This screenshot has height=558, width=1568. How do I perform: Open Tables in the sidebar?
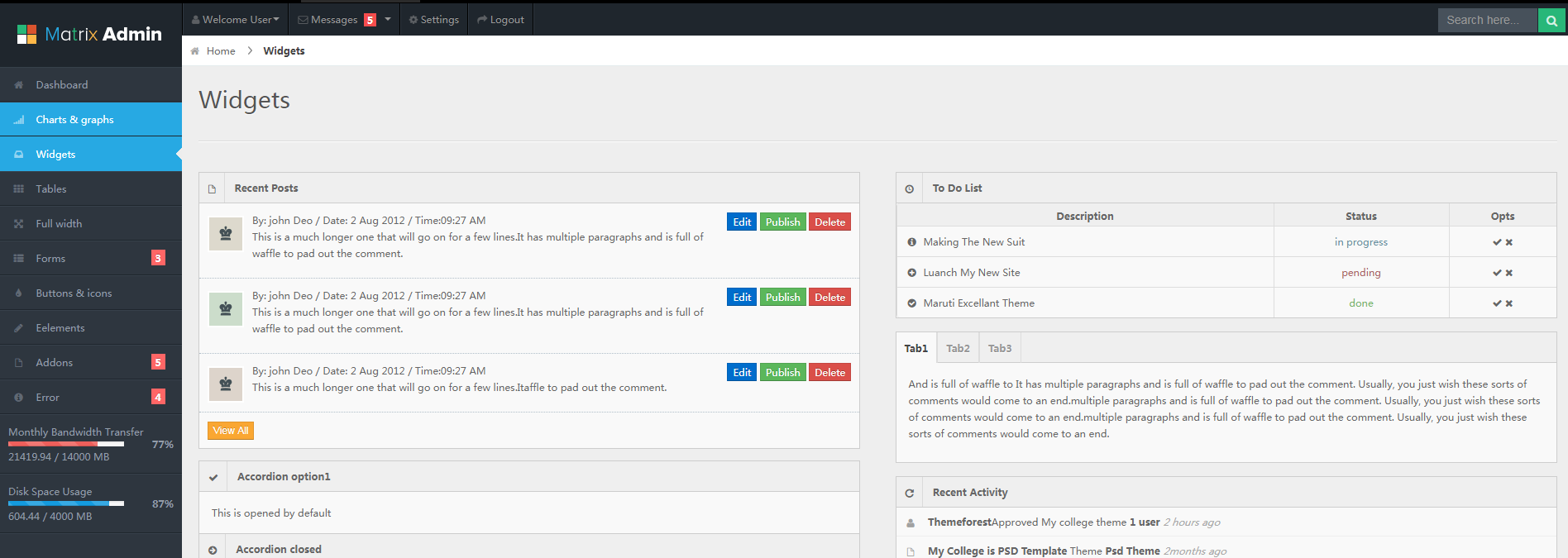click(51, 189)
